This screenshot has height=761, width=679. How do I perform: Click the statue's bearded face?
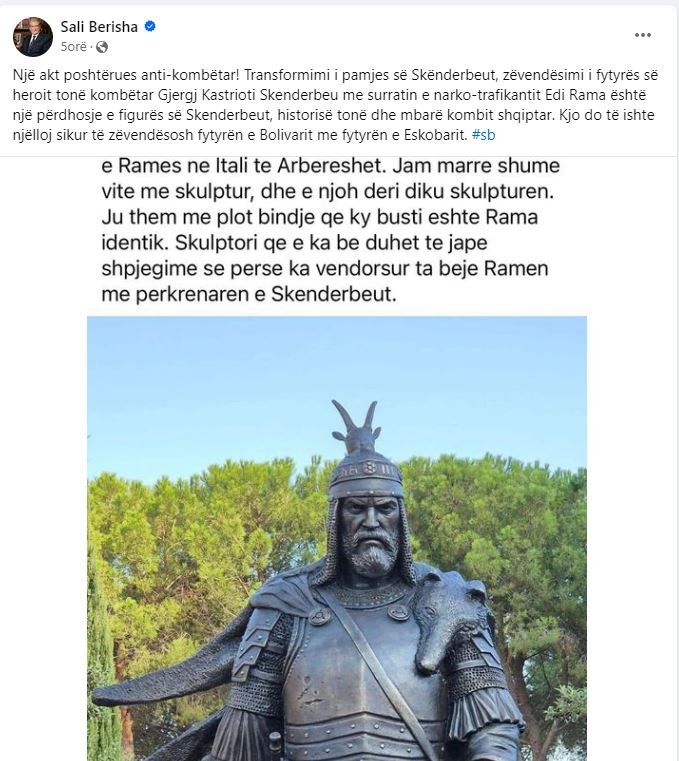(x=371, y=535)
